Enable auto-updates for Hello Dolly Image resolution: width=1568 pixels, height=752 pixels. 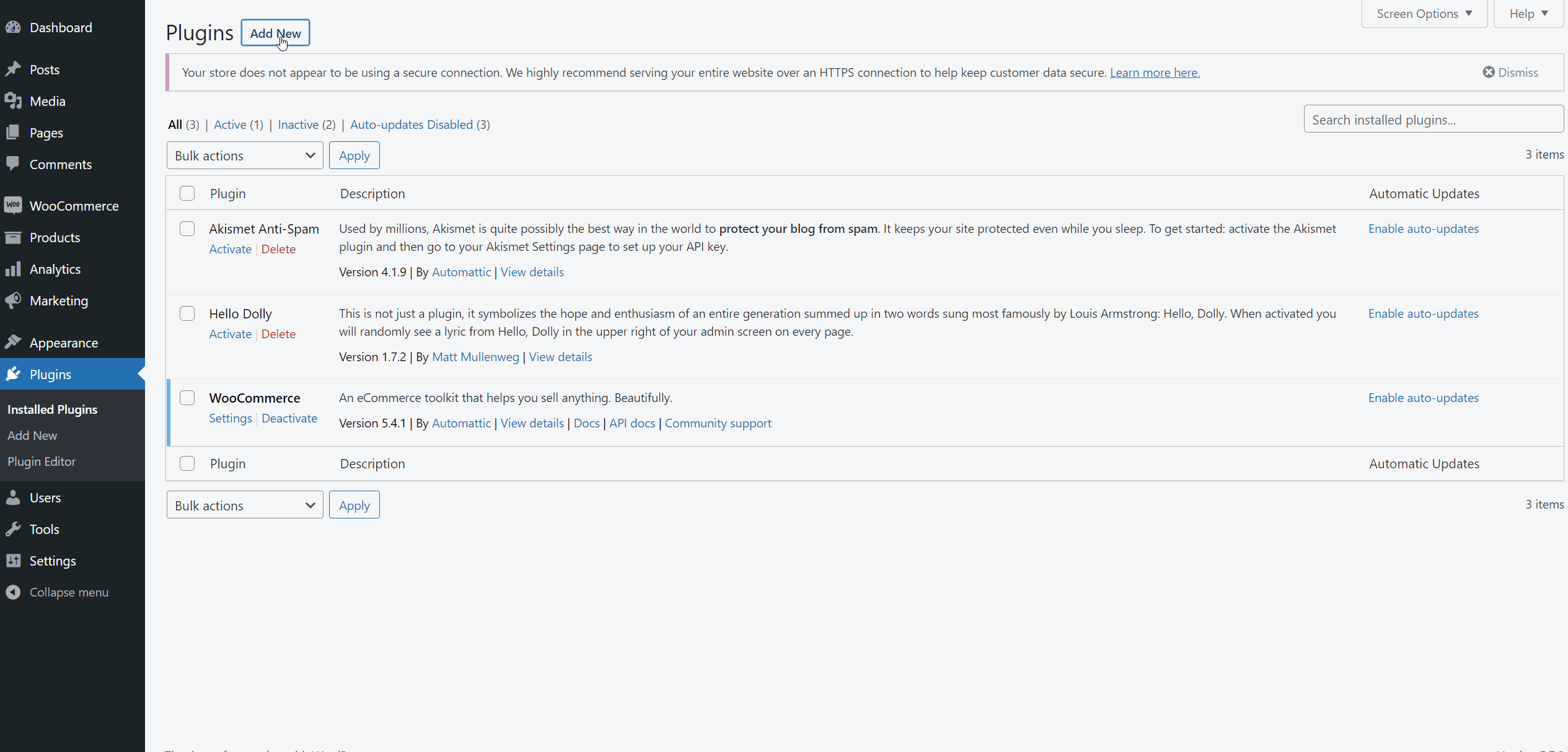[x=1424, y=313]
